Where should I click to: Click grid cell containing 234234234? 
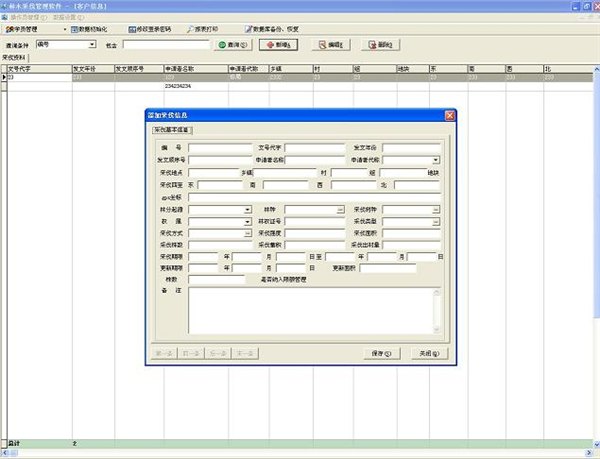point(196,86)
